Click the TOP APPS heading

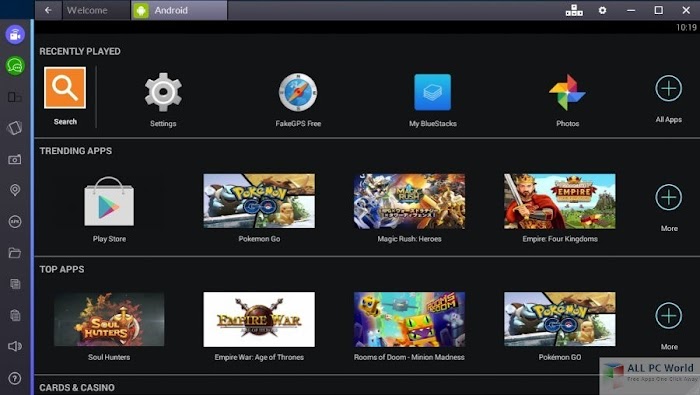[x=62, y=269]
